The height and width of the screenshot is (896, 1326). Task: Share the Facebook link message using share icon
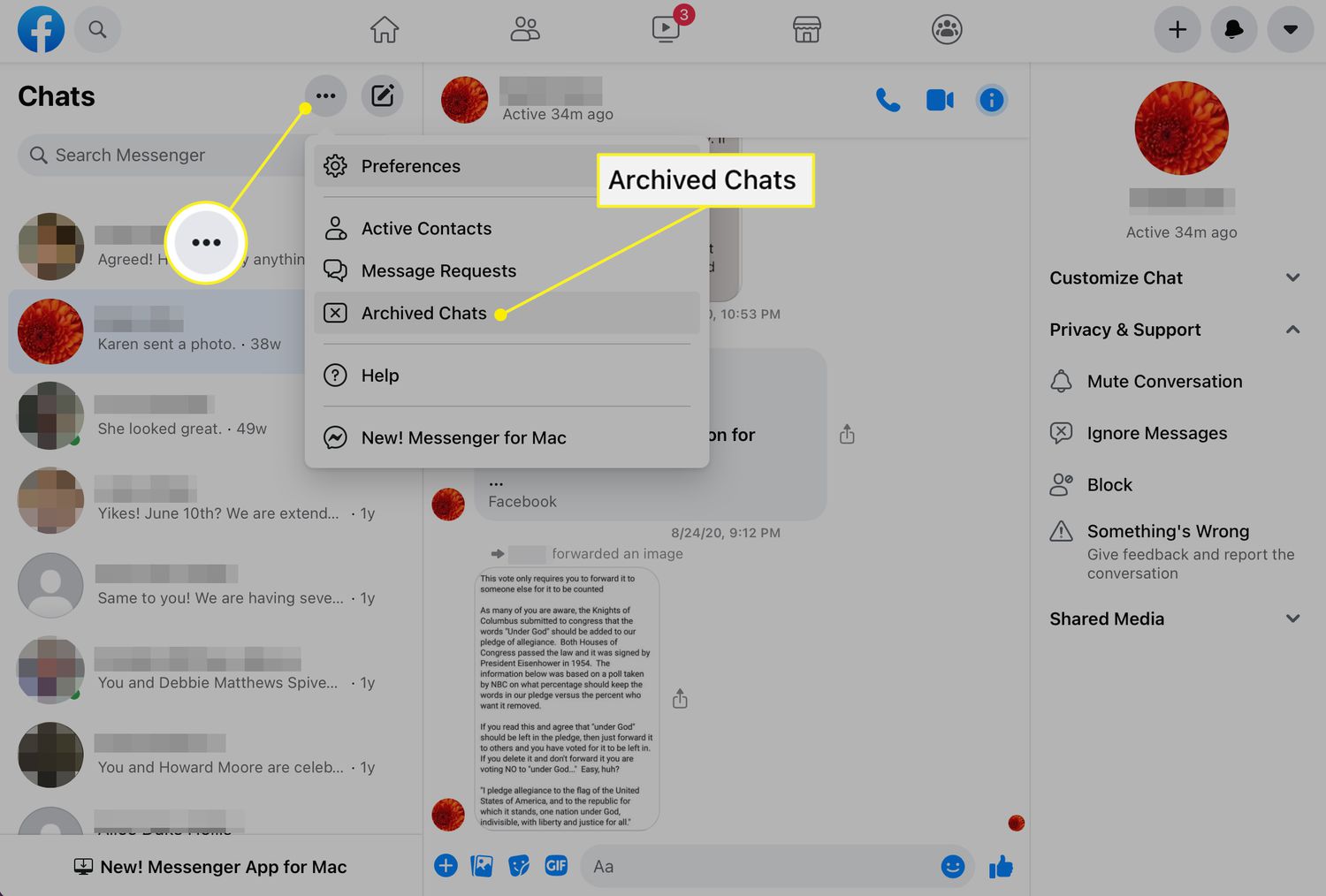click(847, 434)
